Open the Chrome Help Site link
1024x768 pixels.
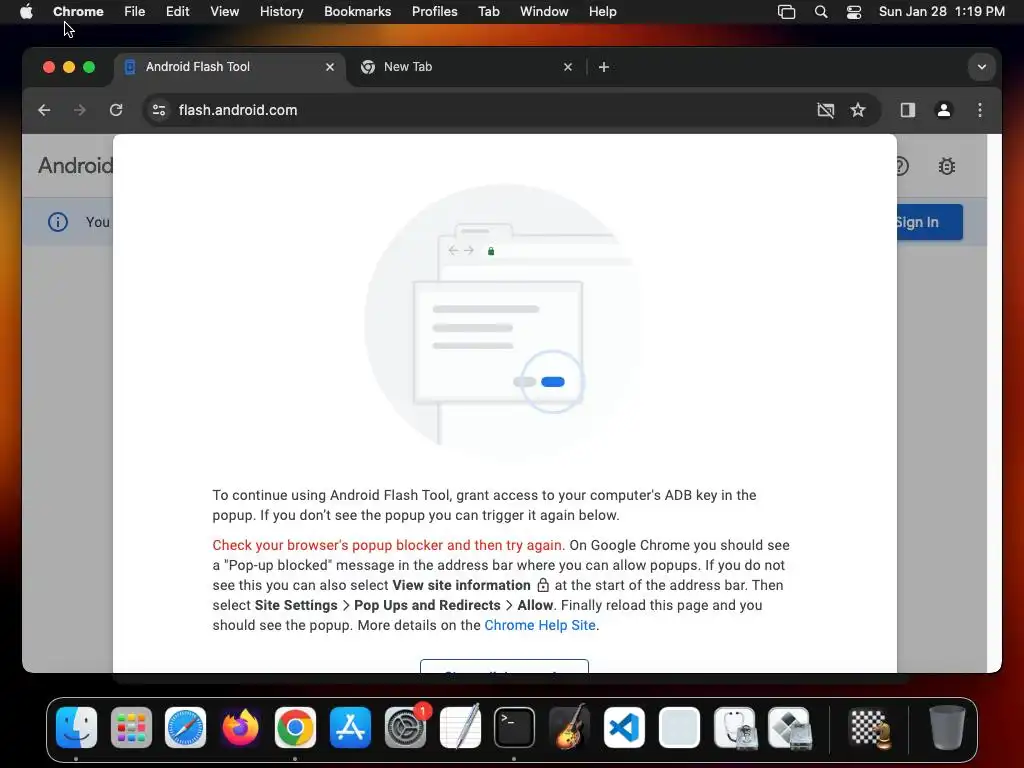click(x=539, y=625)
